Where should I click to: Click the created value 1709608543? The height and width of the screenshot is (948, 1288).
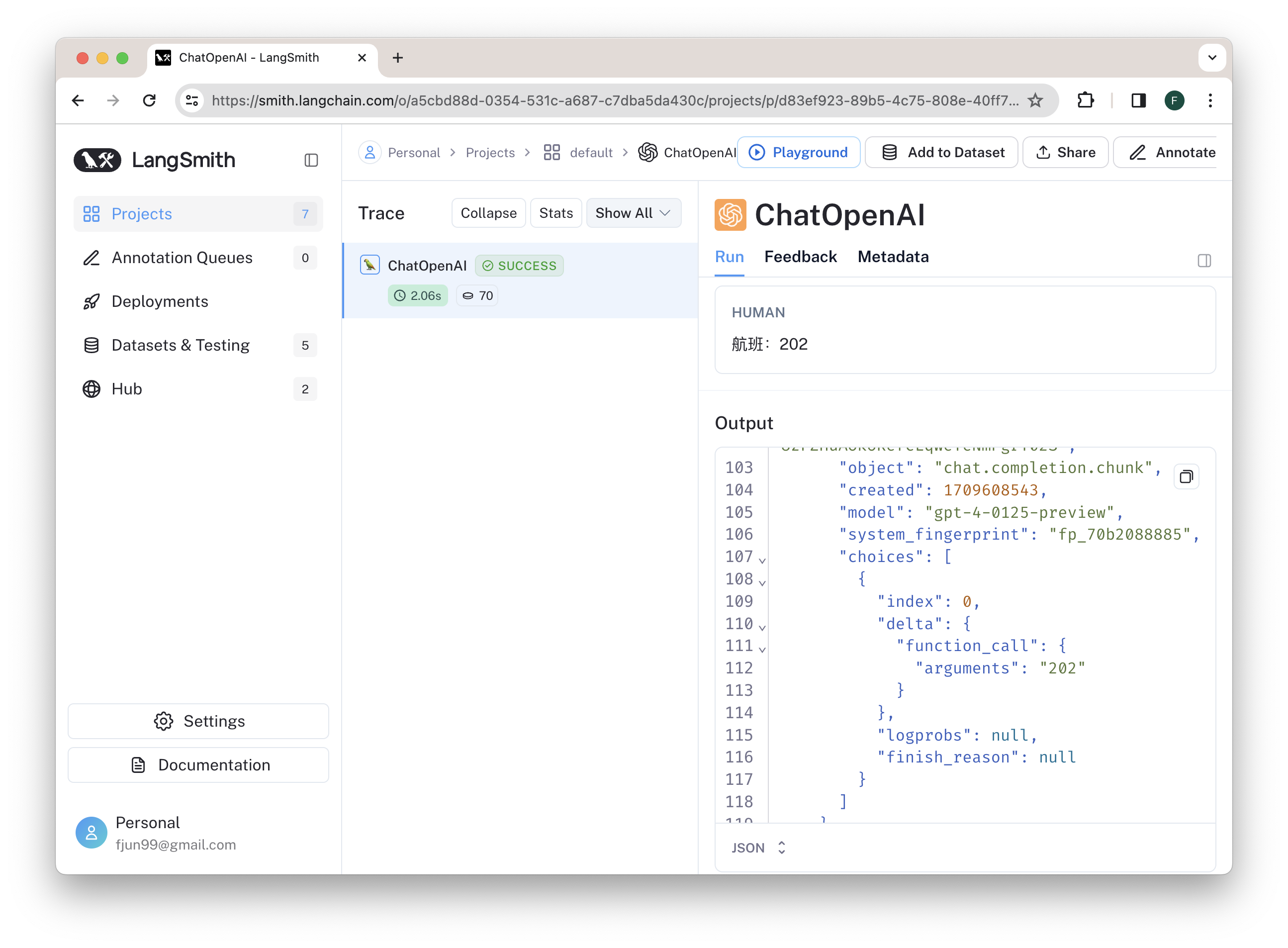coord(990,489)
